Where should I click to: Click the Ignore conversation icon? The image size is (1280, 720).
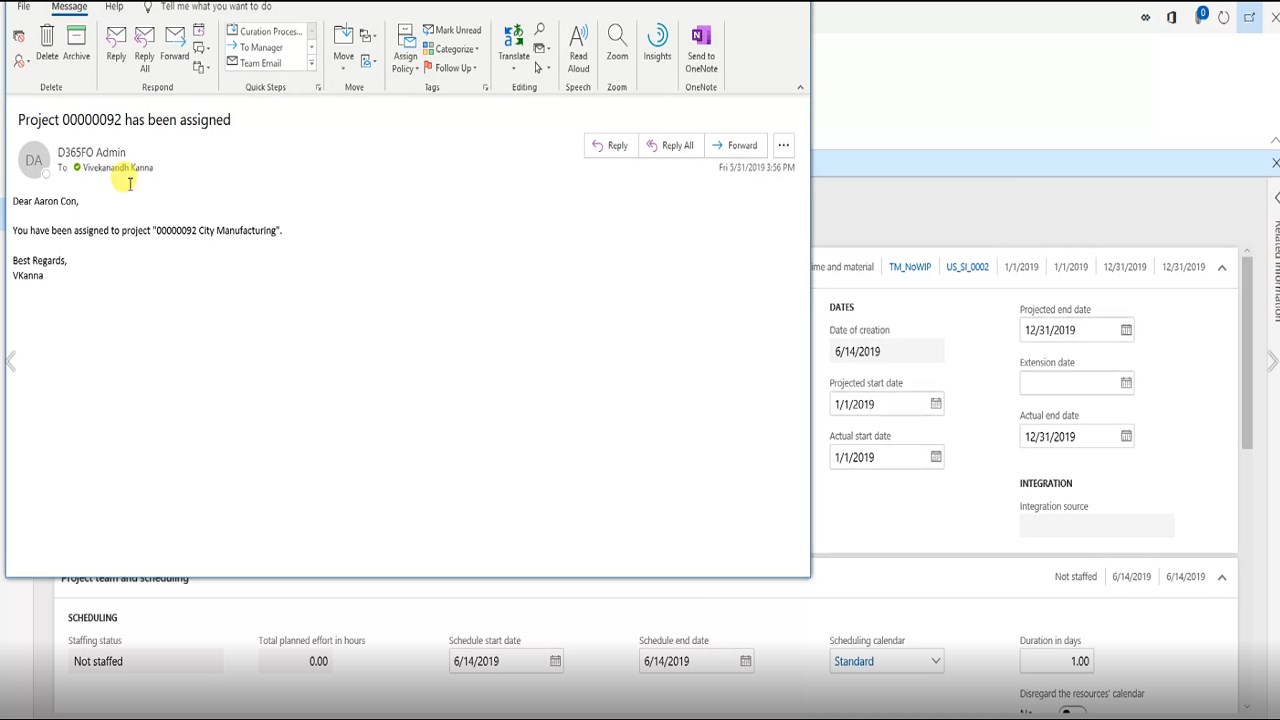click(x=19, y=36)
